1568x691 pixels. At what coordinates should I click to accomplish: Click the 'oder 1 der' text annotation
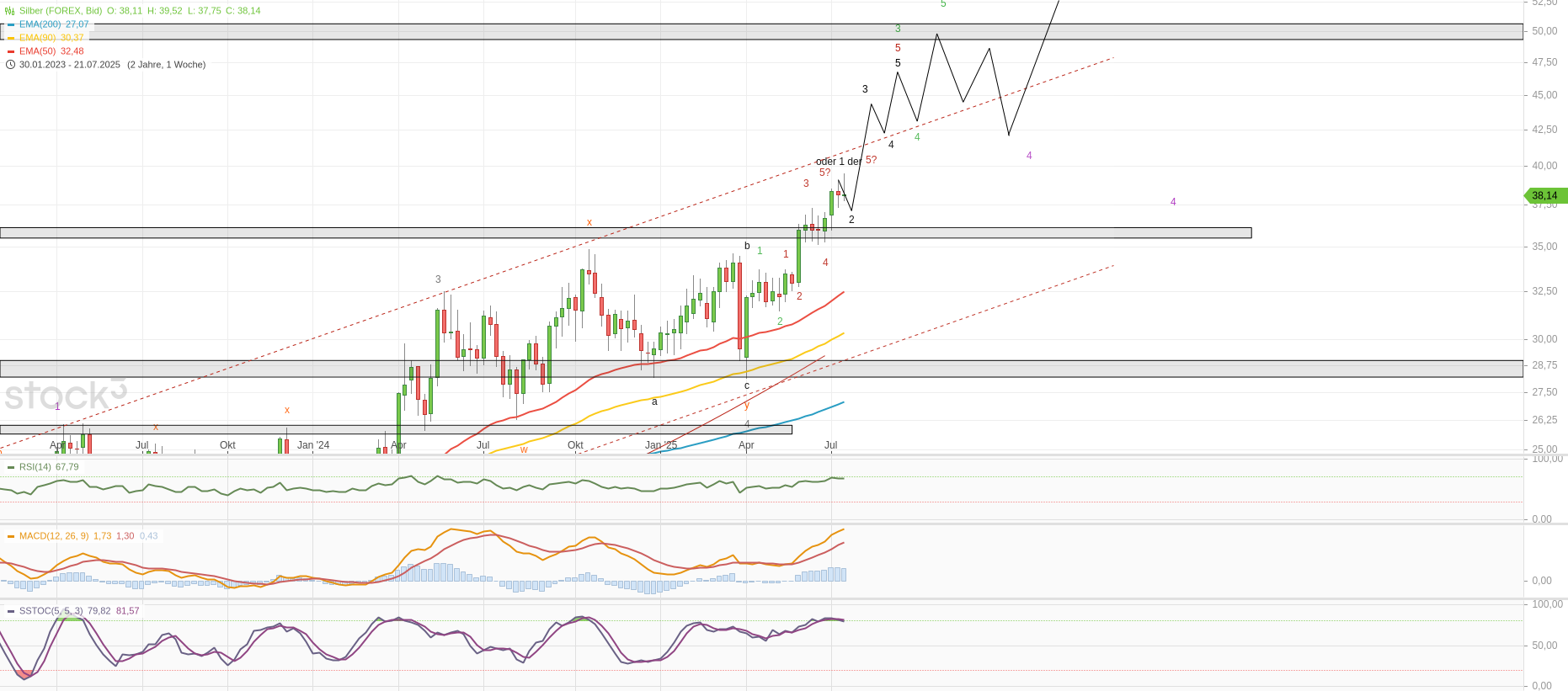click(x=838, y=162)
